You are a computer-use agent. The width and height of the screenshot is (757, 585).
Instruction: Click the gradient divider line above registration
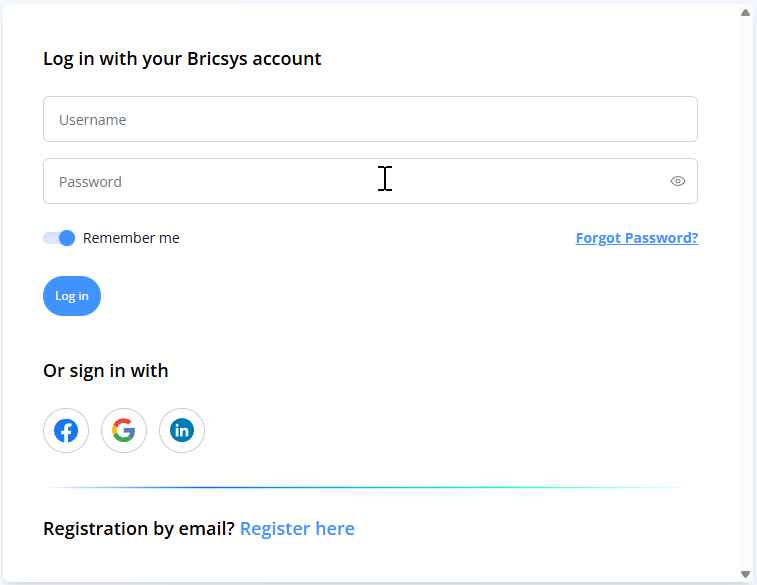tap(370, 487)
